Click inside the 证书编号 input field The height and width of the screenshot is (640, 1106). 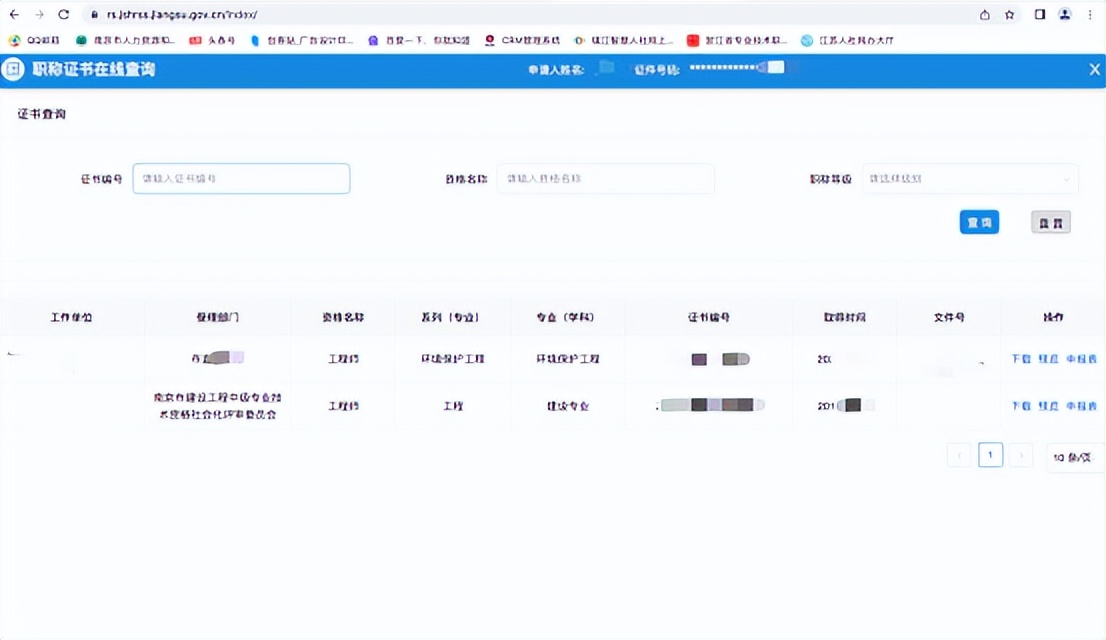pyautogui.click(x=240, y=178)
